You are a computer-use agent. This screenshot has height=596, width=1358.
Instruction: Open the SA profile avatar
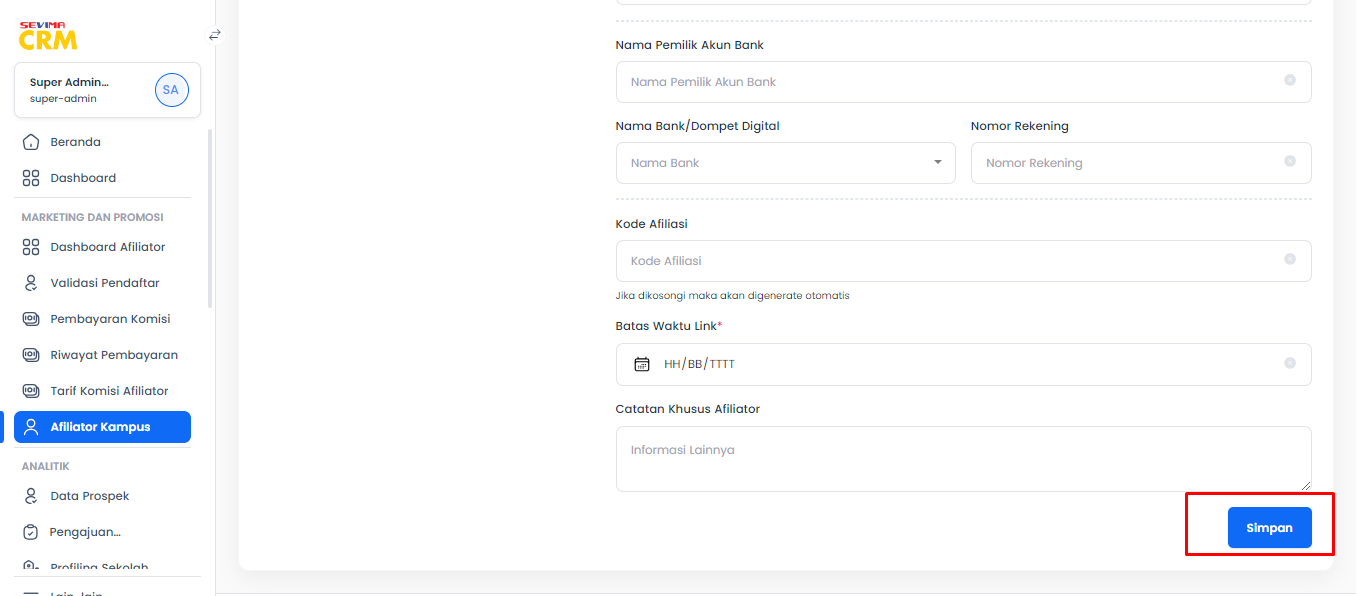coord(171,90)
